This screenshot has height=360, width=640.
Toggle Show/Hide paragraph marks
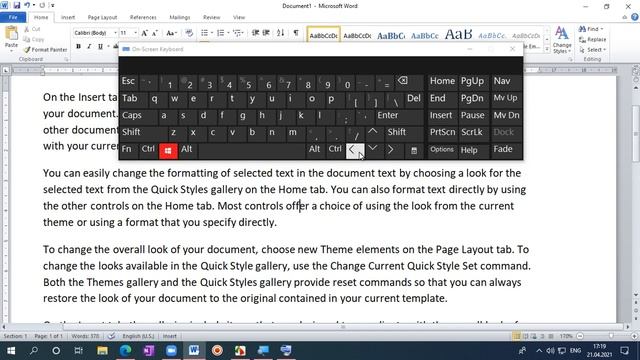296,33
